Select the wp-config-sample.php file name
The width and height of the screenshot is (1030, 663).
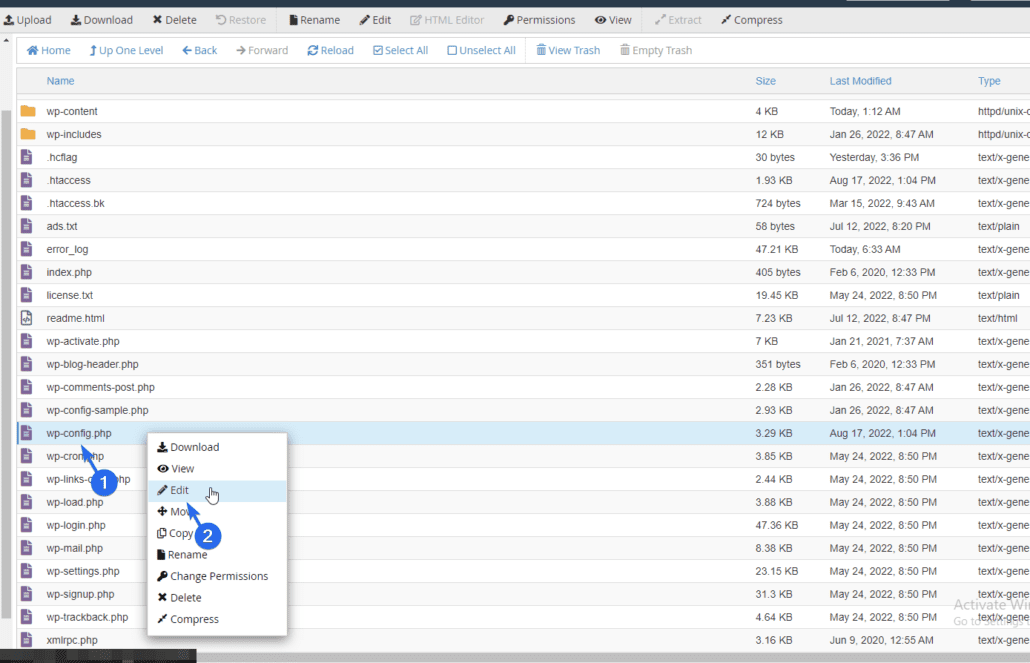97,410
